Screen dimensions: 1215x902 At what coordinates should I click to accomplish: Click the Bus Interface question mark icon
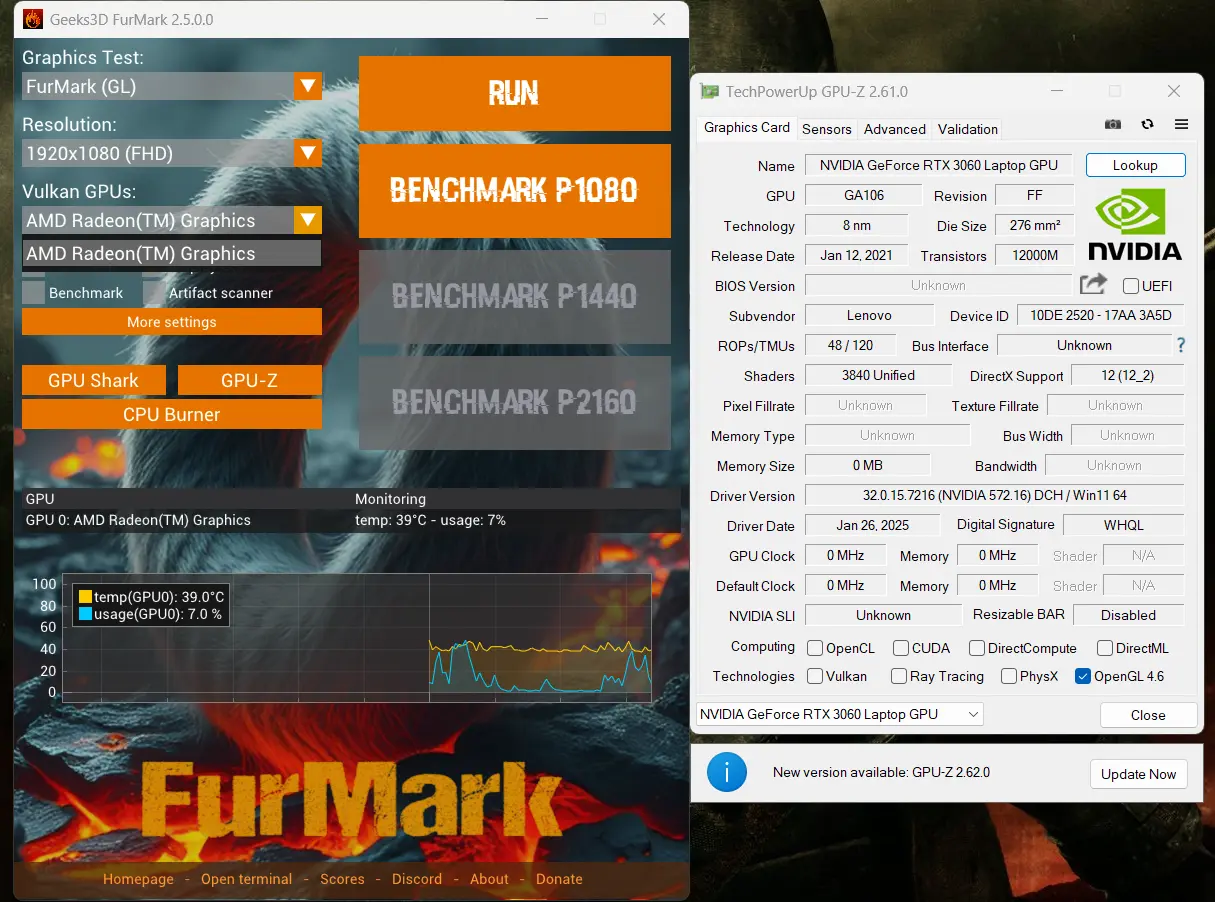click(x=1181, y=345)
